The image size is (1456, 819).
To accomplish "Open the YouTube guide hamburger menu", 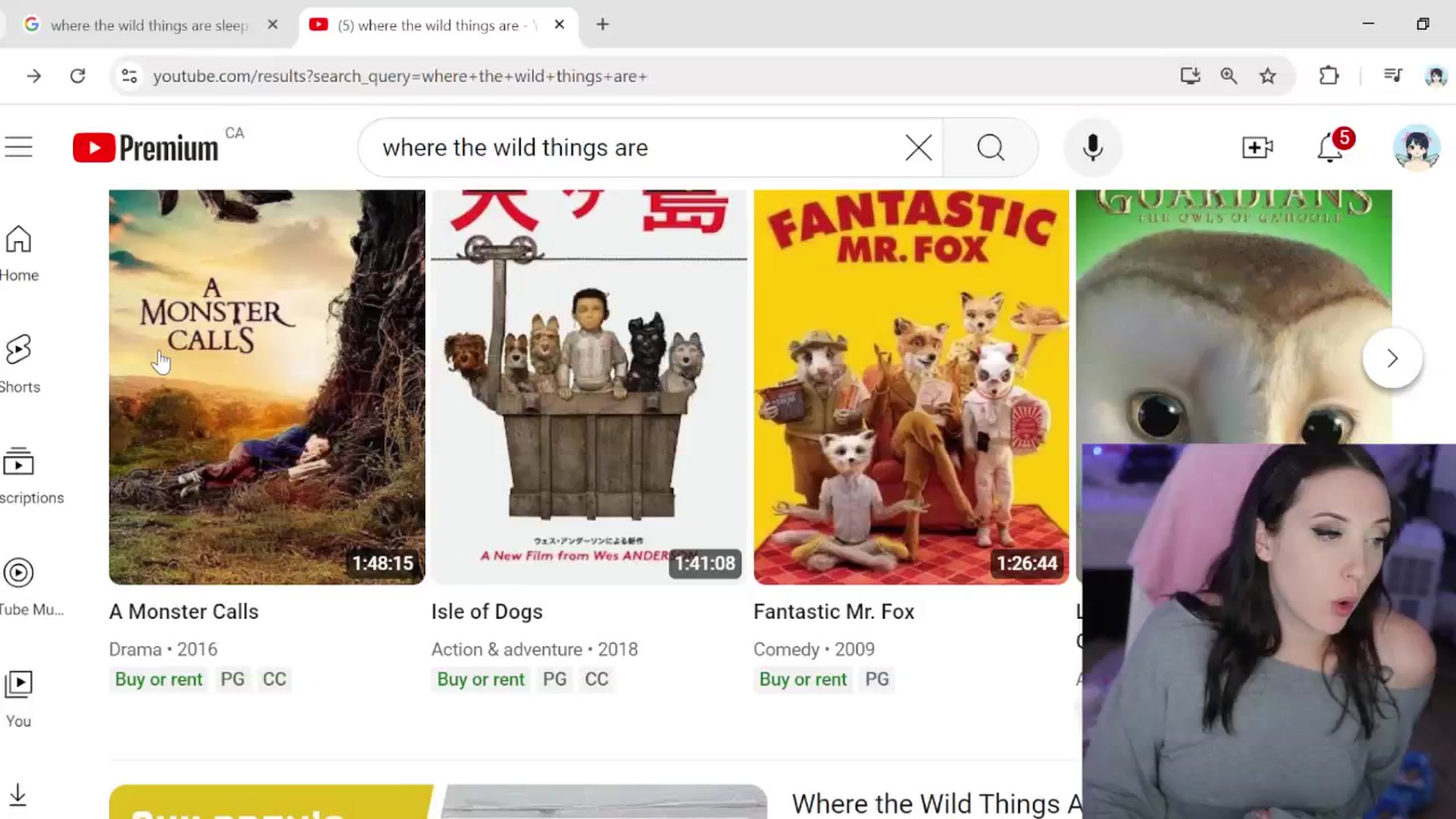I will coord(19,147).
